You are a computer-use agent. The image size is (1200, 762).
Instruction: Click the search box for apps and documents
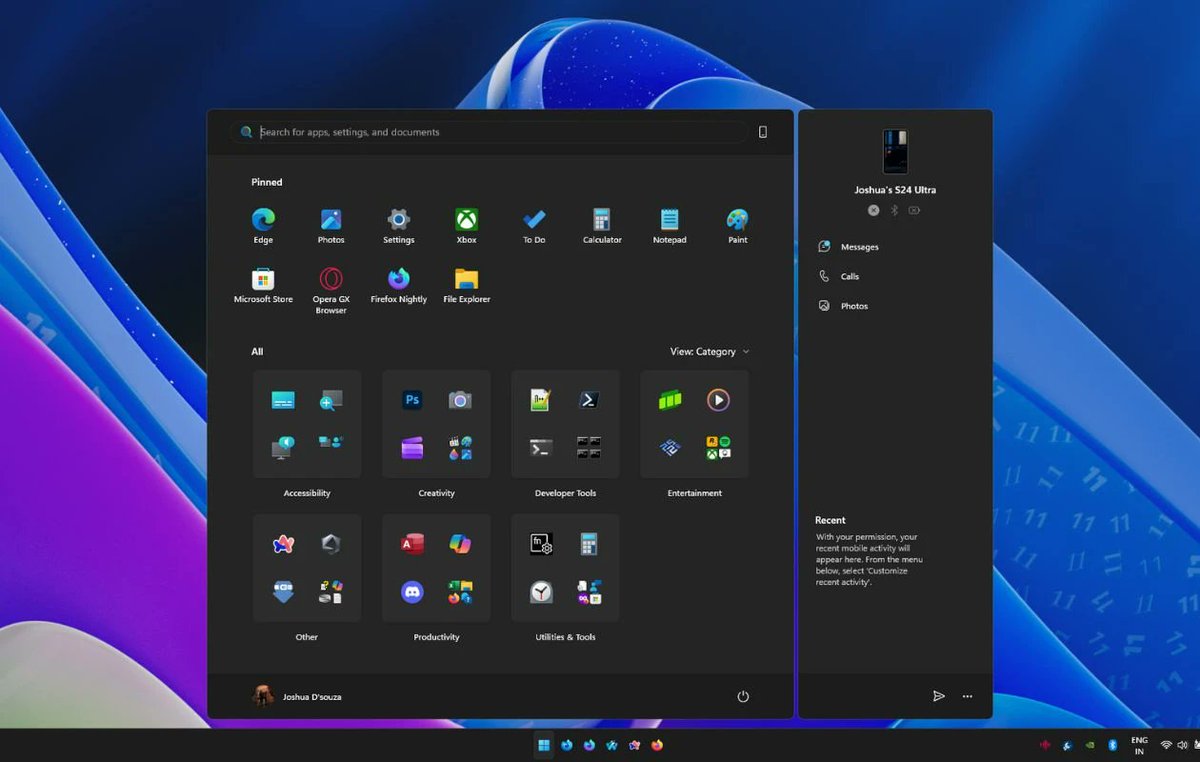coord(489,132)
